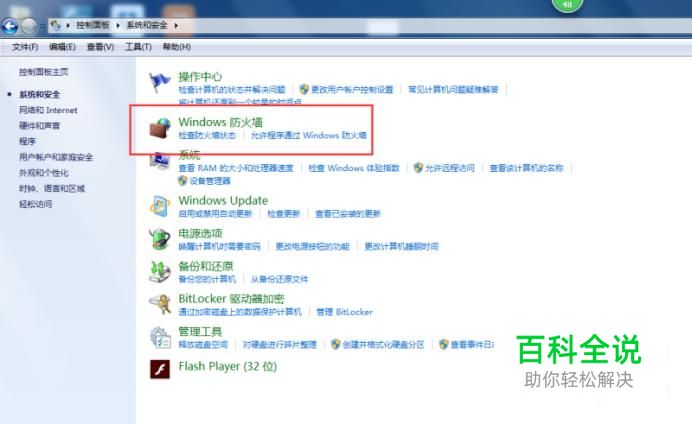The width and height of the screenshot is (692, 424).
Task: Open the Windows 防火墙 brick wall icon
Action: click(x=159, y=128)
